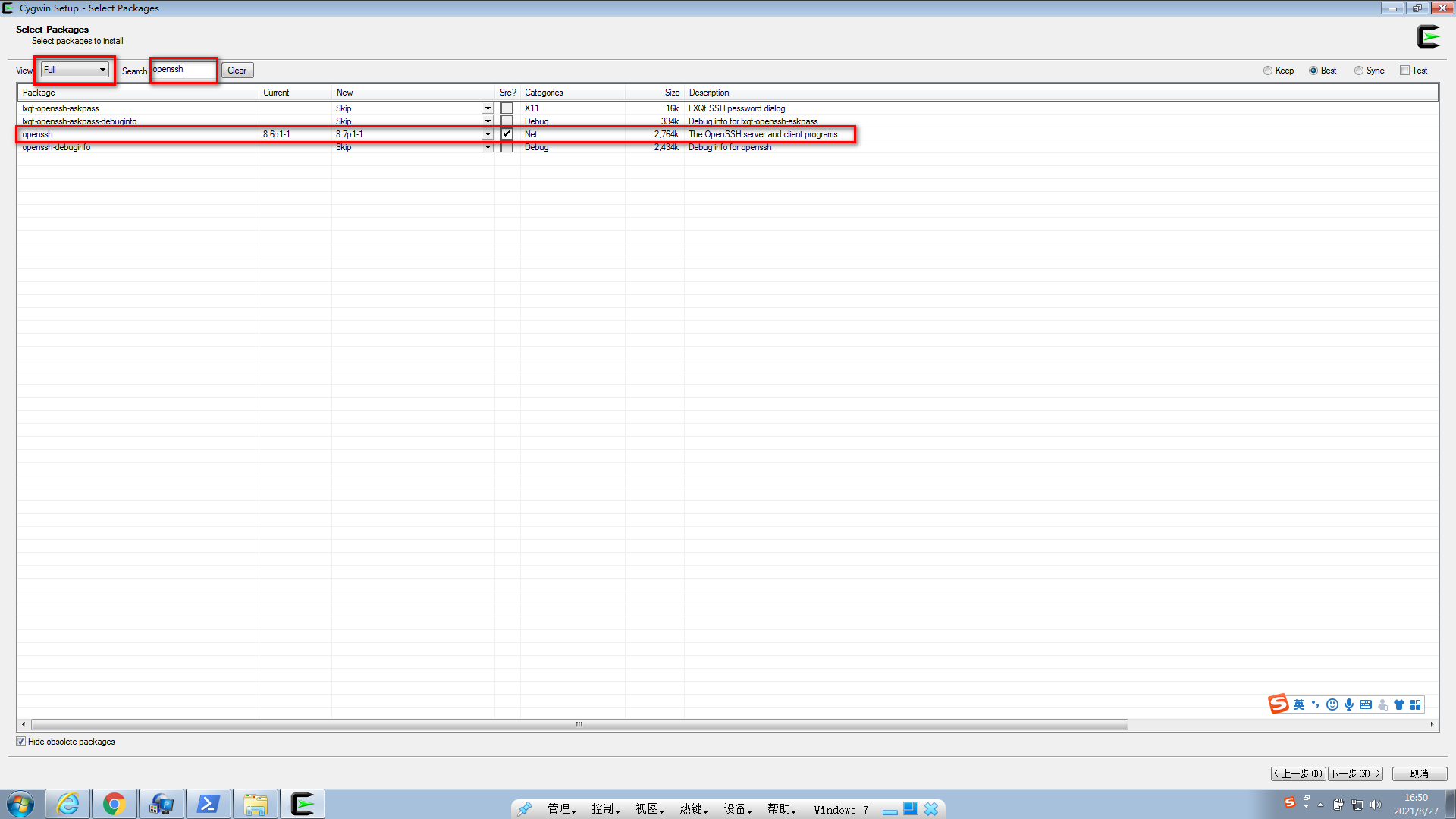Click the system tray volume speaker icon
This screenshot has width=1456, height=819.
coord(1376,805)
